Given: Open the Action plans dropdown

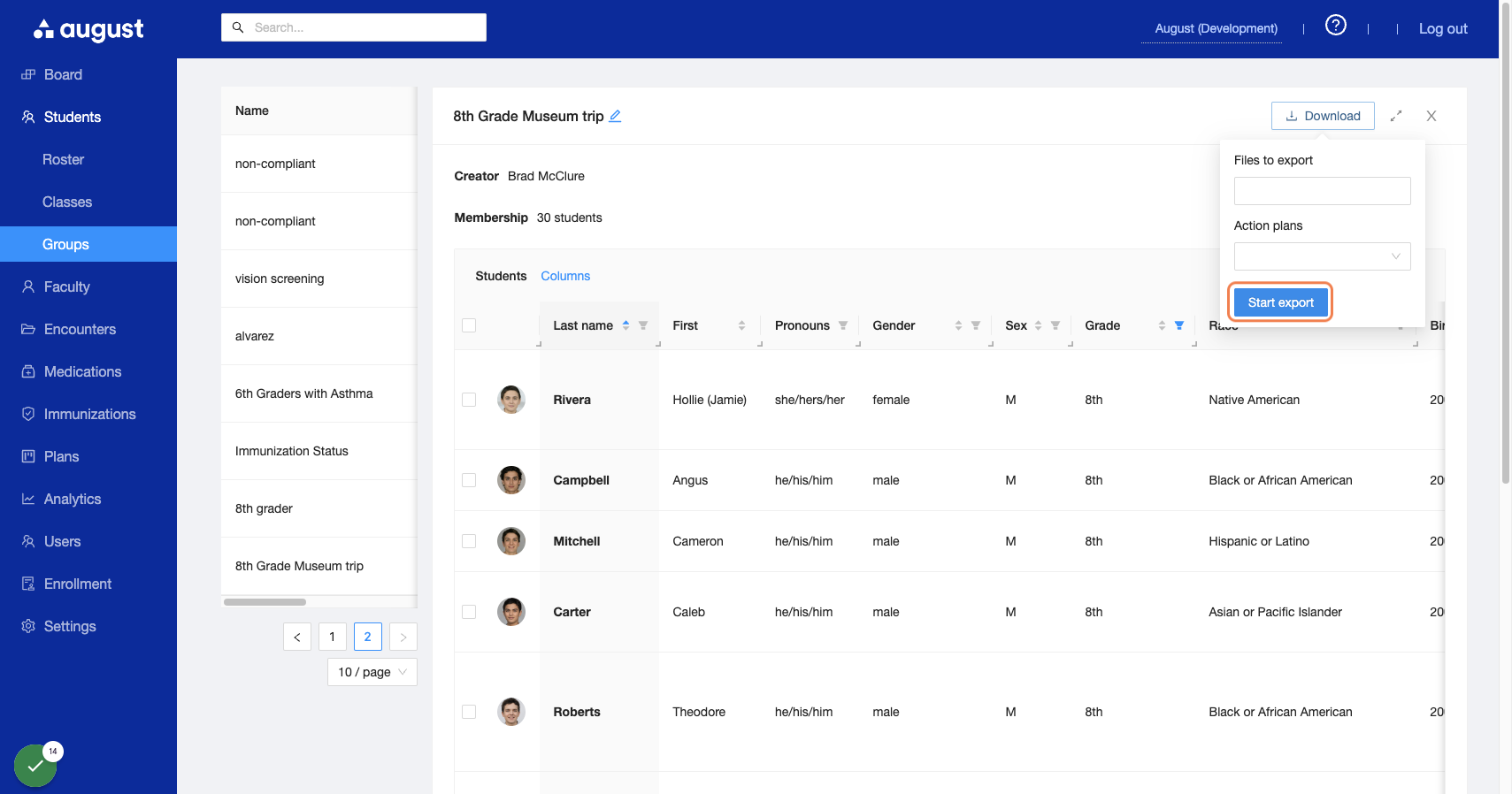Looking at the screenshot, I should point(1322,256).
